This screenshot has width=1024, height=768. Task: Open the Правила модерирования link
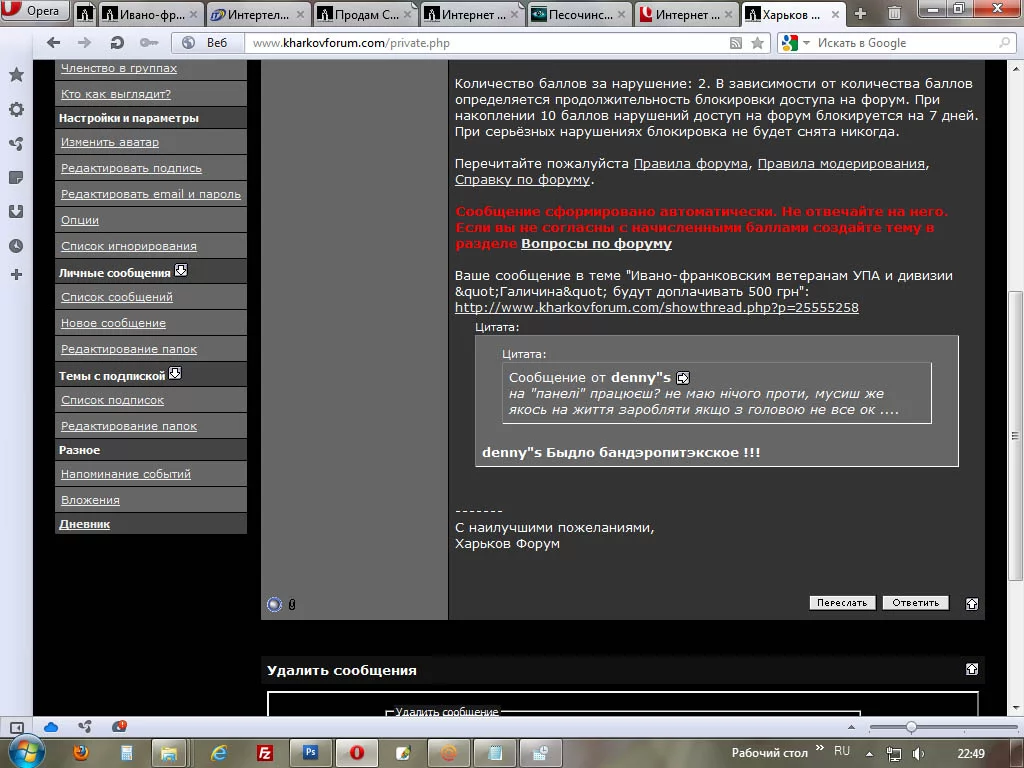841,164
